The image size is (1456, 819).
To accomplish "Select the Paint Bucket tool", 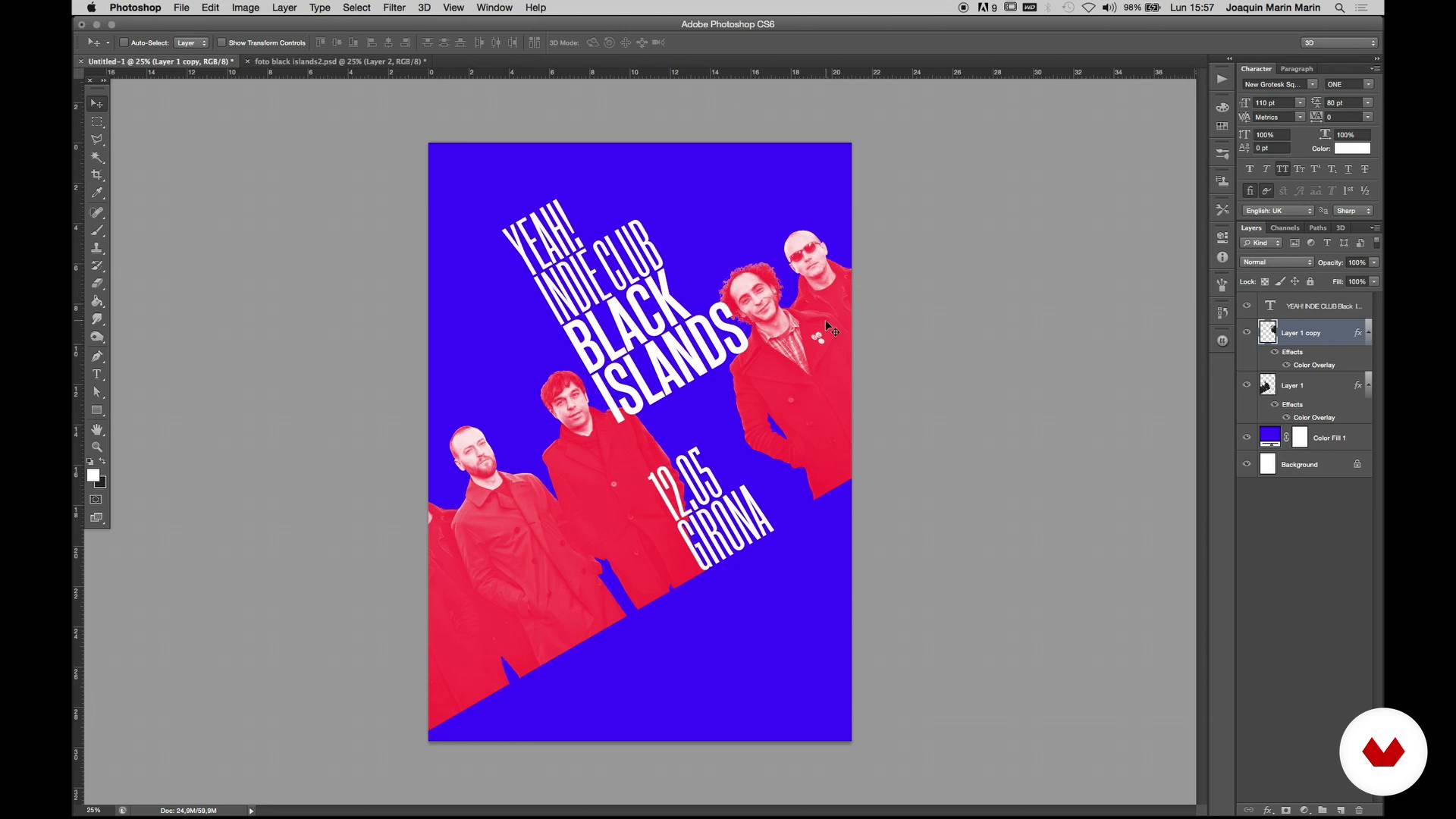I will [97, 302].
